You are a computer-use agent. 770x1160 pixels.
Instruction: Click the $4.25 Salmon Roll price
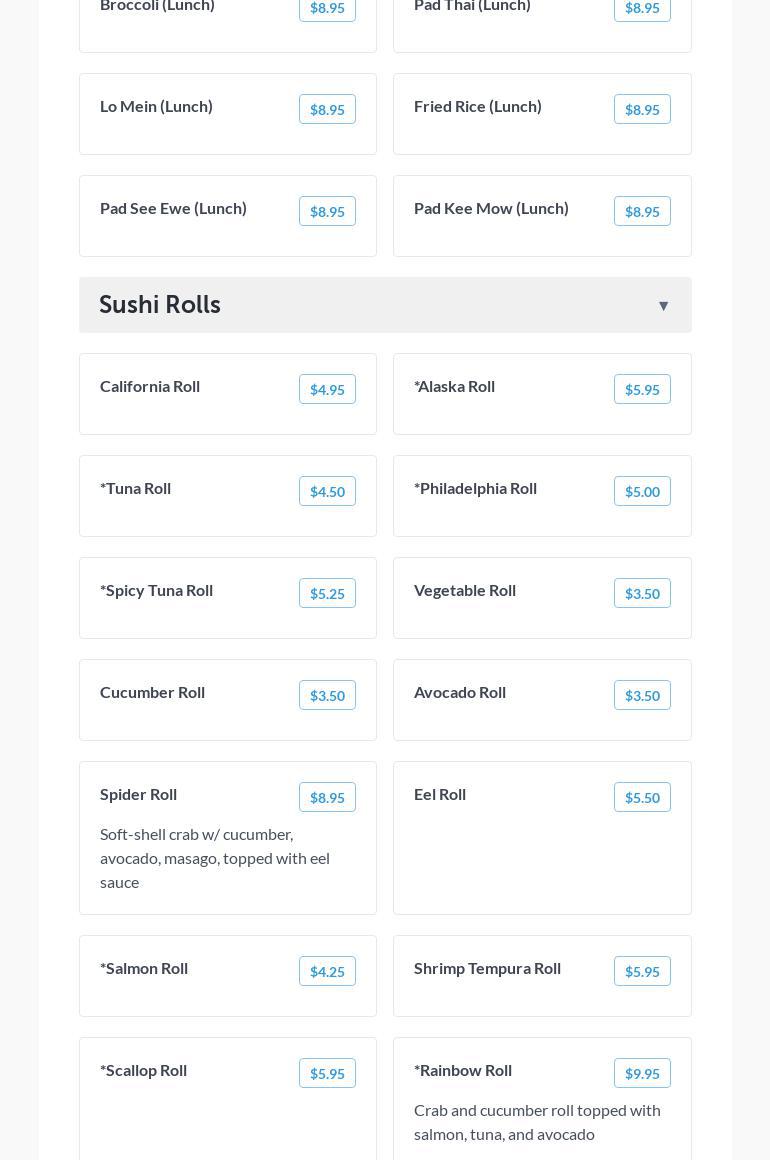point(327,972)
